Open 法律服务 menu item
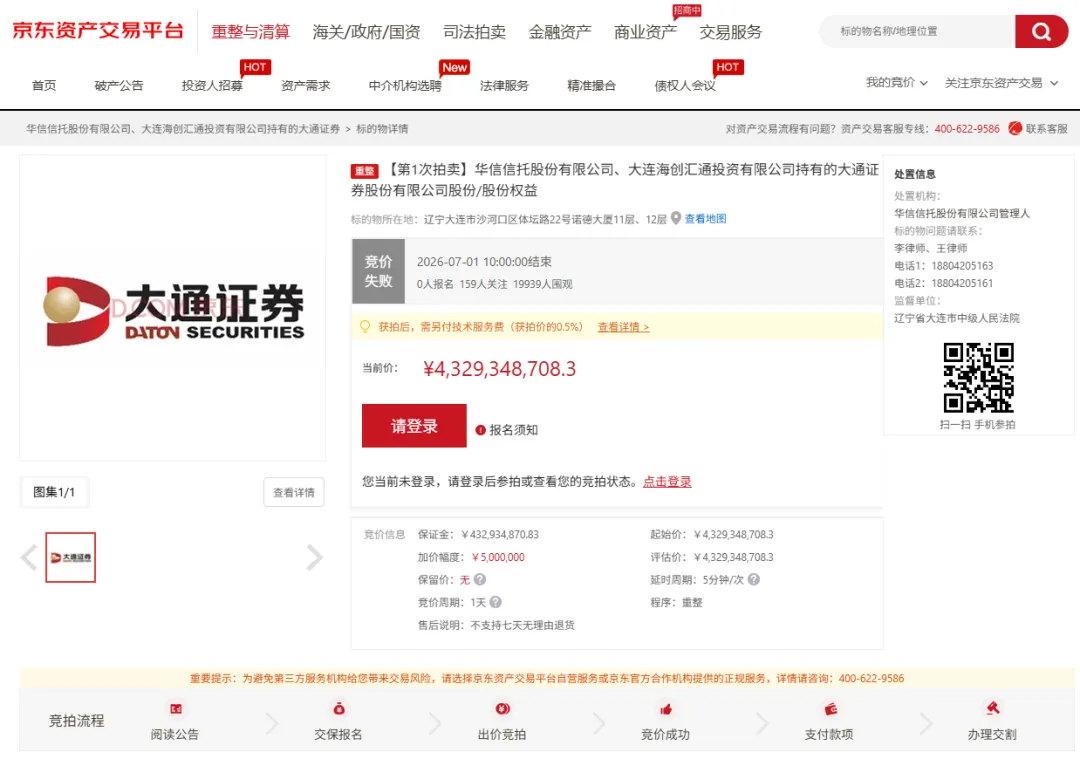This screenshot has height=759, width=1080. click(504, 85)
